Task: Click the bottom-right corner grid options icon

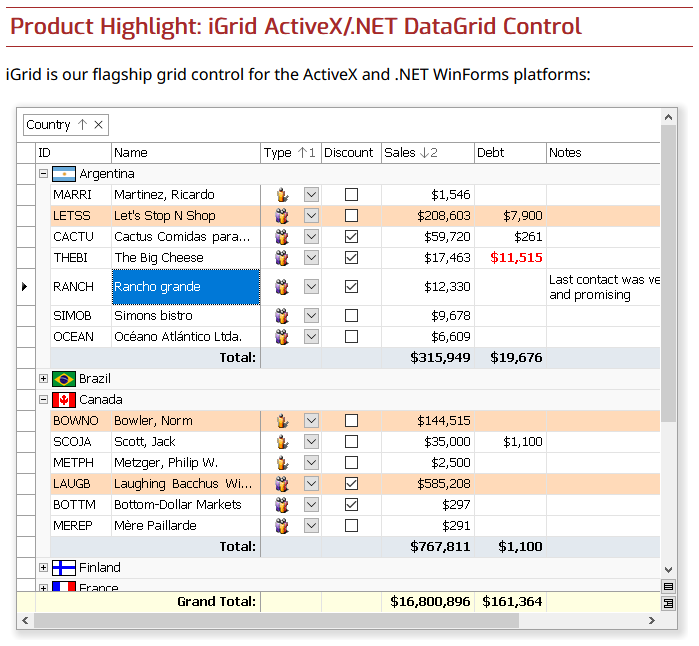Action: tap(668, 604)
